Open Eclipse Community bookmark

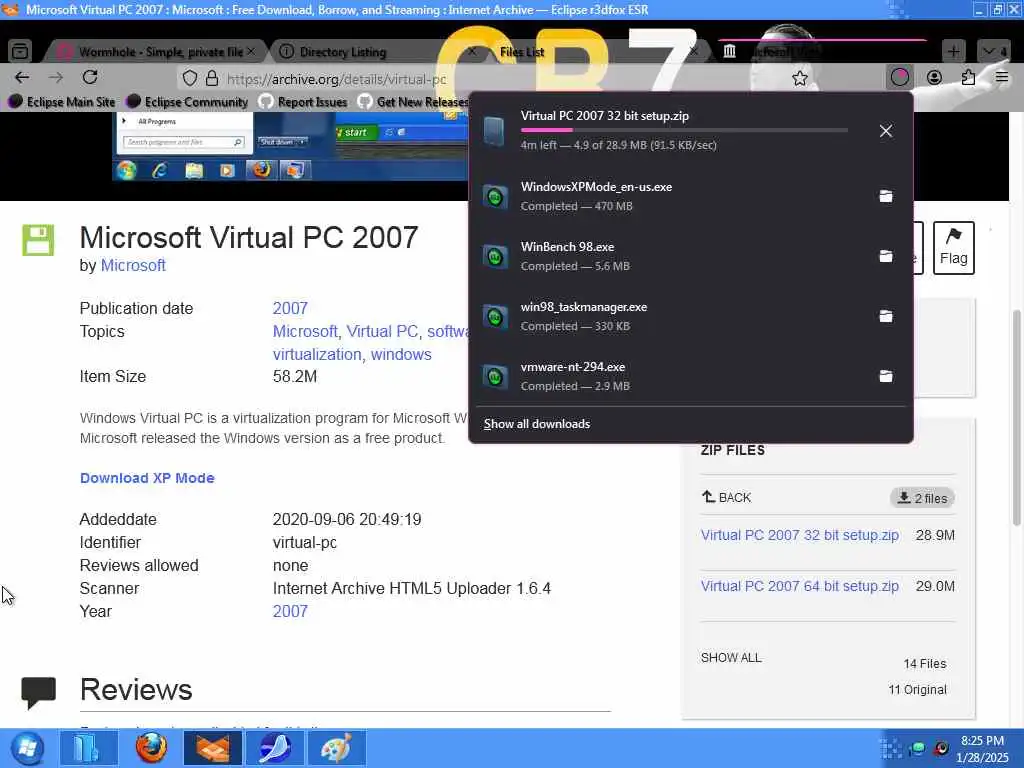click(x=187, y=102)
